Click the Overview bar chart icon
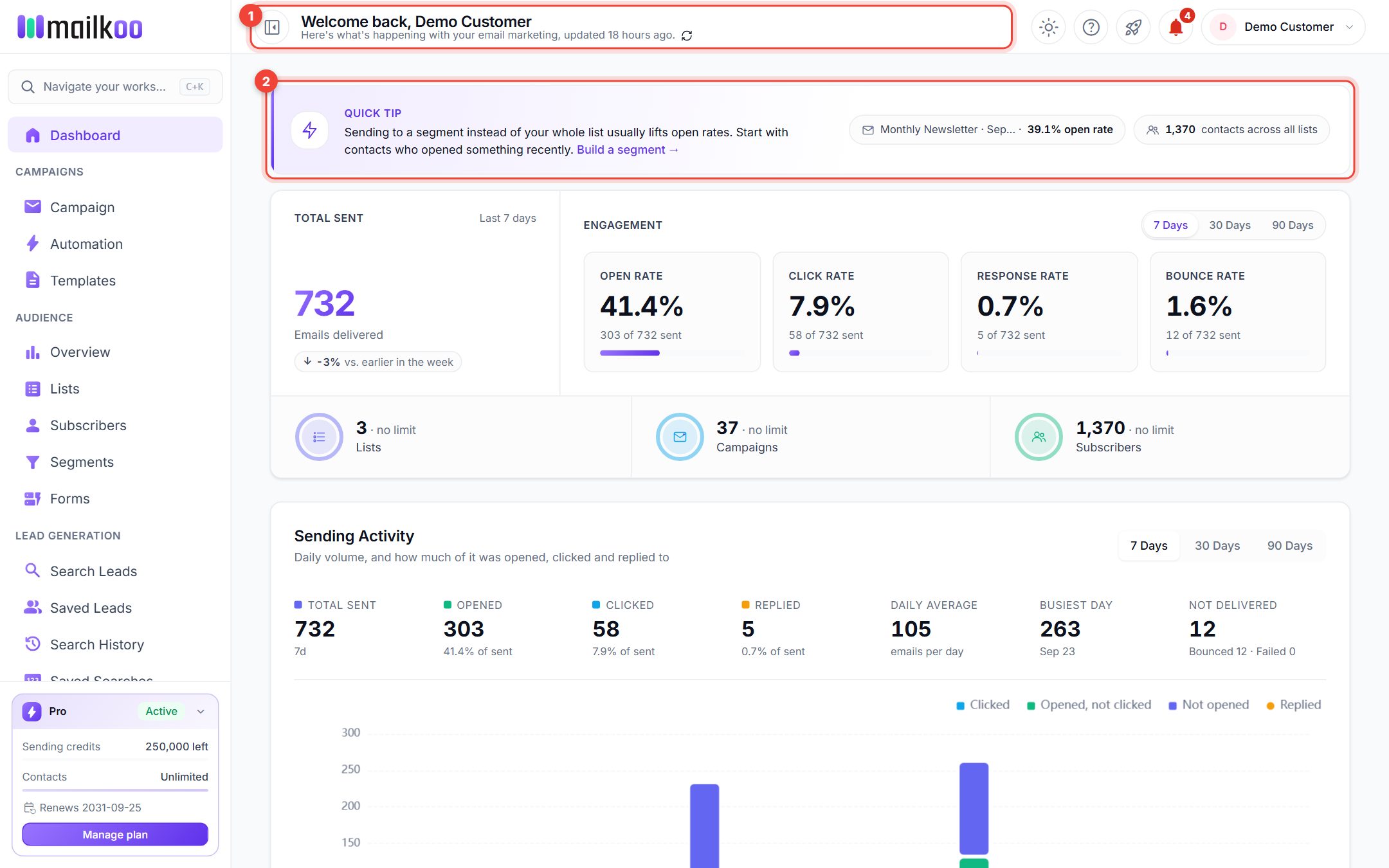The image size is (1389, 868). pyautogui.click(x=32, y=352)
